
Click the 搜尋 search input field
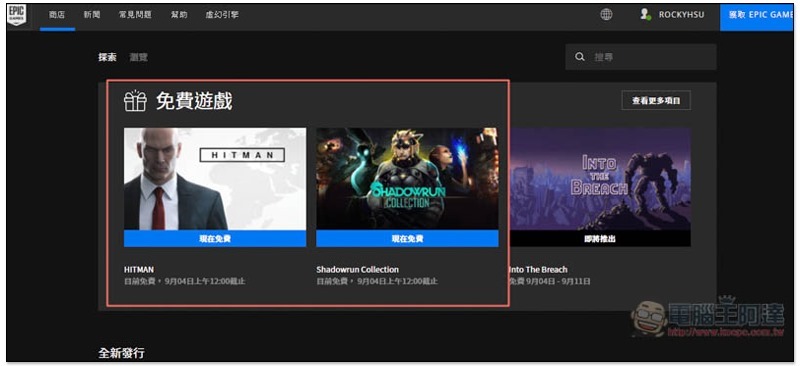641,57
